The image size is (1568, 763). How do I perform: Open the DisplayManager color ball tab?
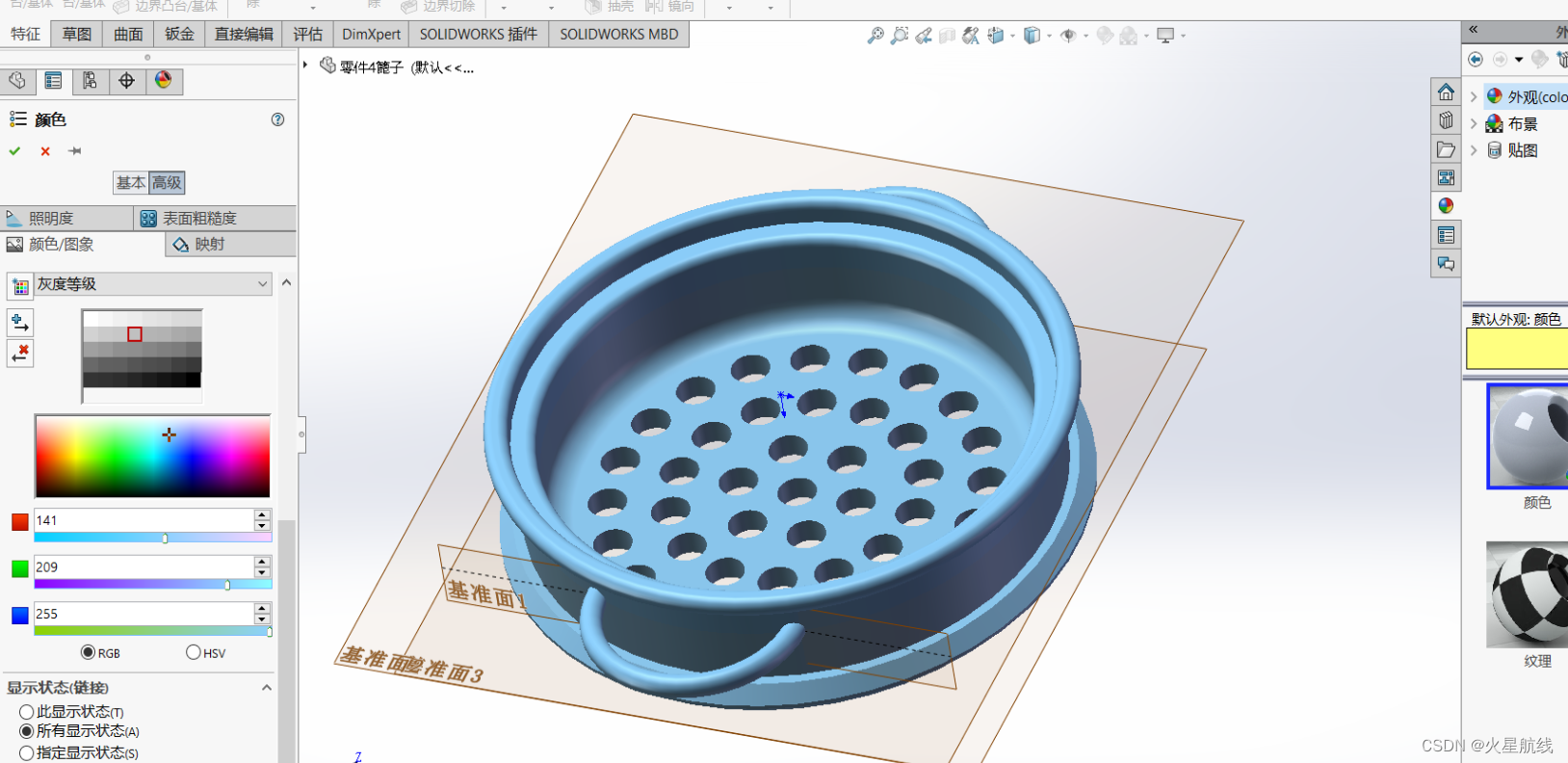point(164,81)
